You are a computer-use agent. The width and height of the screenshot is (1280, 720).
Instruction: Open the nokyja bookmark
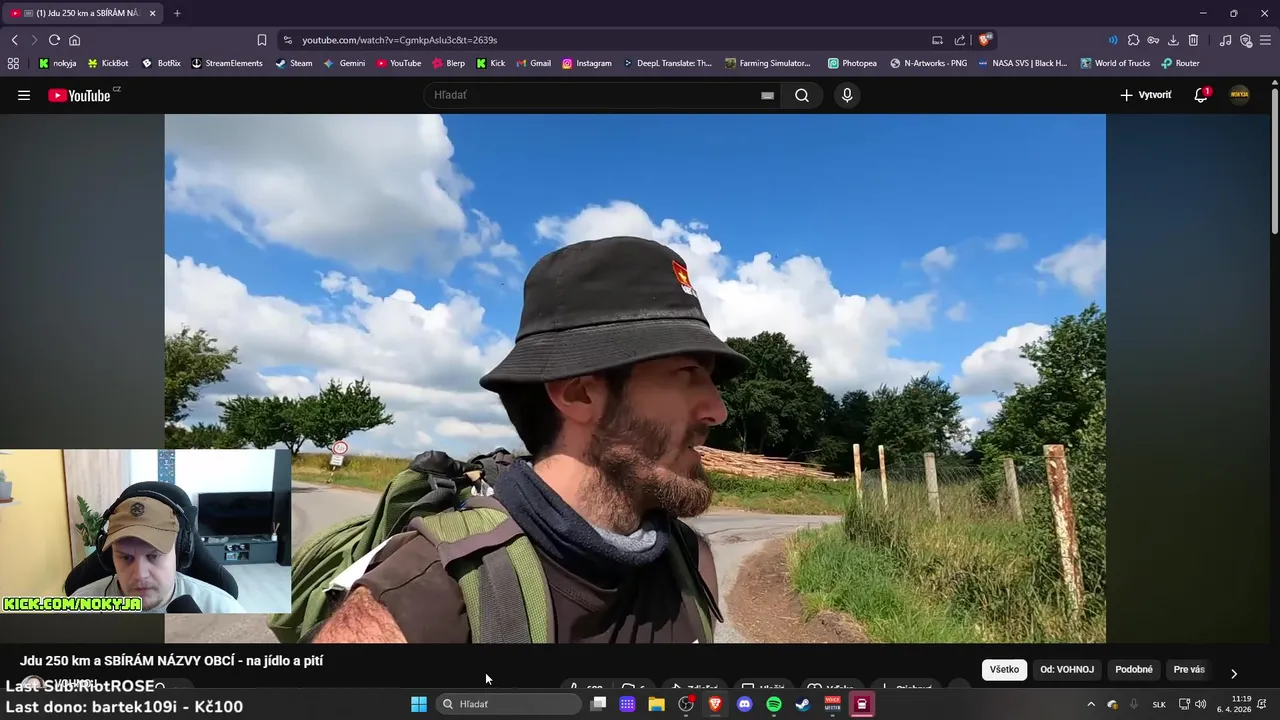pos(58,63)
